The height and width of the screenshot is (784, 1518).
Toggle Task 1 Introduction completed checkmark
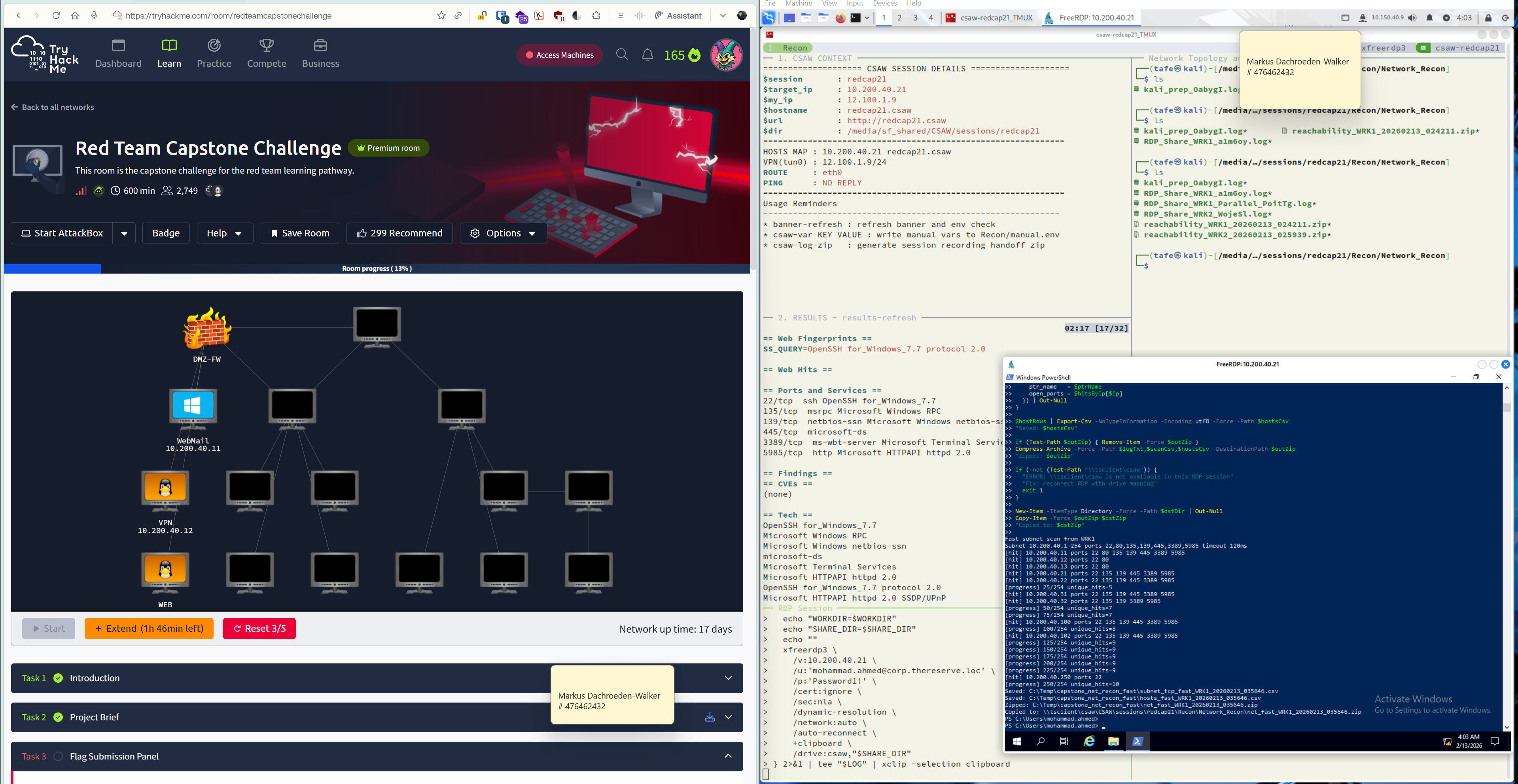(59, 678)
